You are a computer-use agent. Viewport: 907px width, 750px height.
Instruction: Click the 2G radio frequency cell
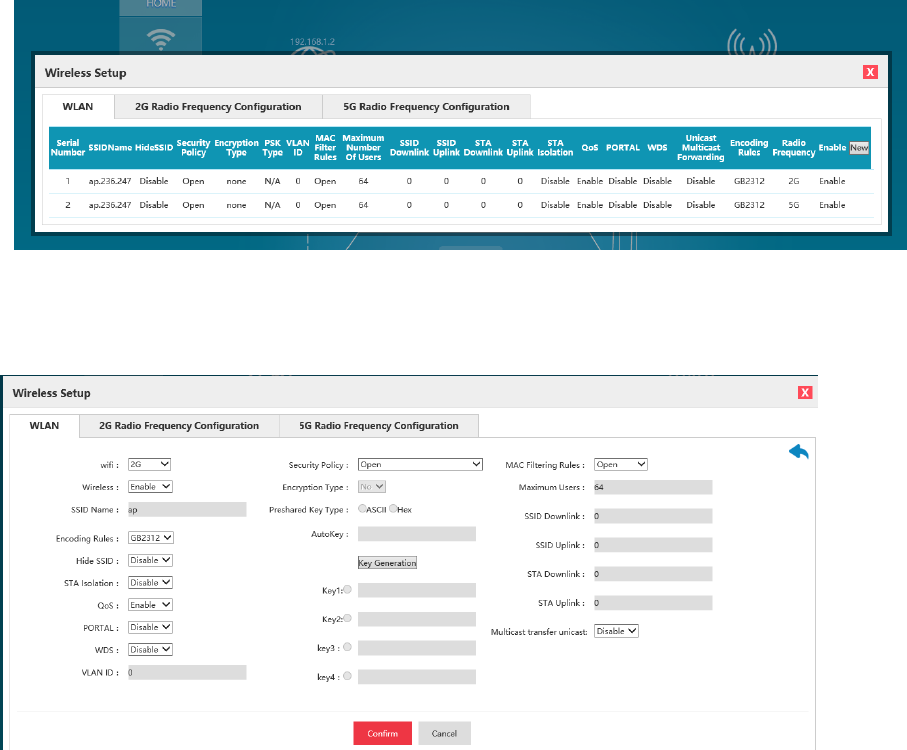794,181
